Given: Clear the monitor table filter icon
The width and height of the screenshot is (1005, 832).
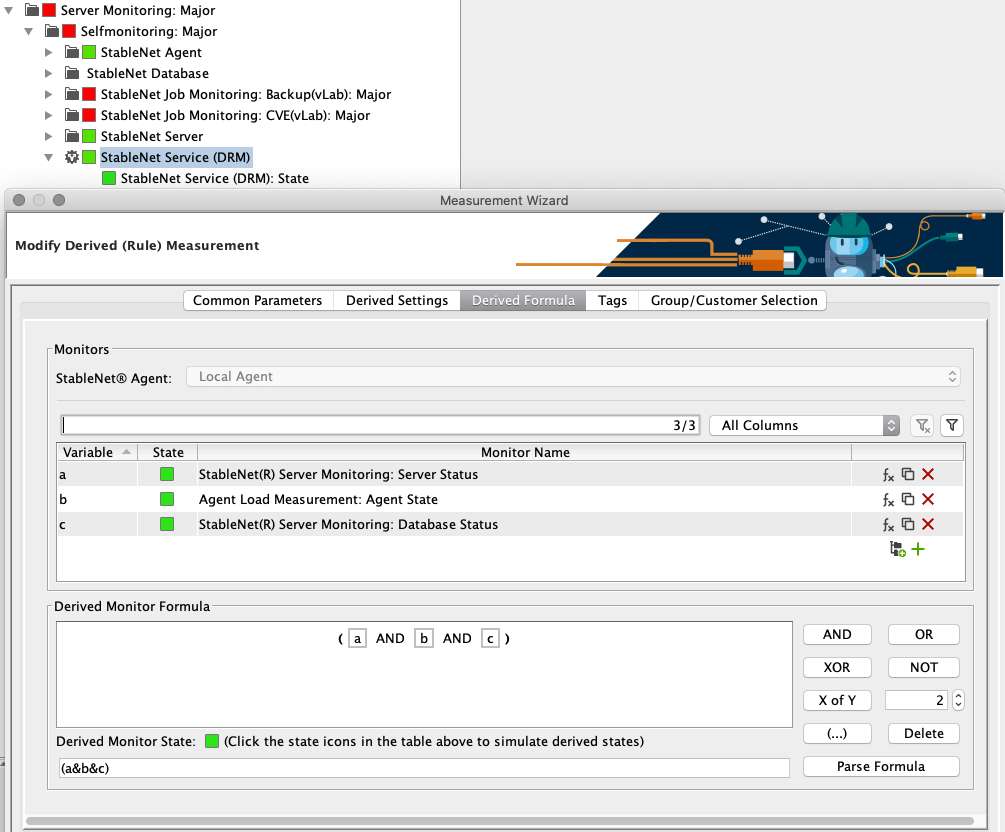Looking at the screenshot, I should (x=922, y=426).
